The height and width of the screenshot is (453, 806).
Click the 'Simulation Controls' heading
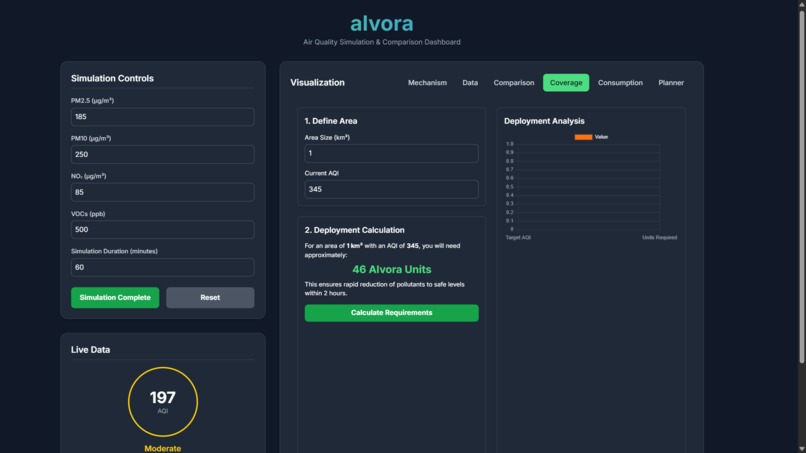[x=112, y=78]
